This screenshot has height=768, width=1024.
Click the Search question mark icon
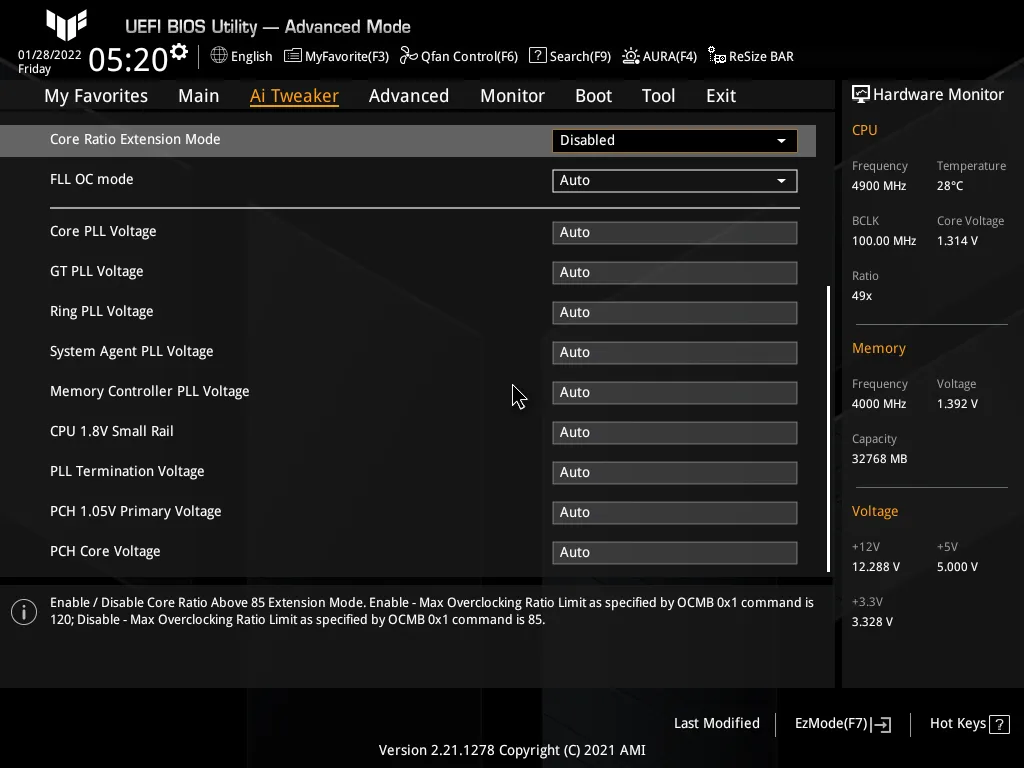click(x=537, y=56)
